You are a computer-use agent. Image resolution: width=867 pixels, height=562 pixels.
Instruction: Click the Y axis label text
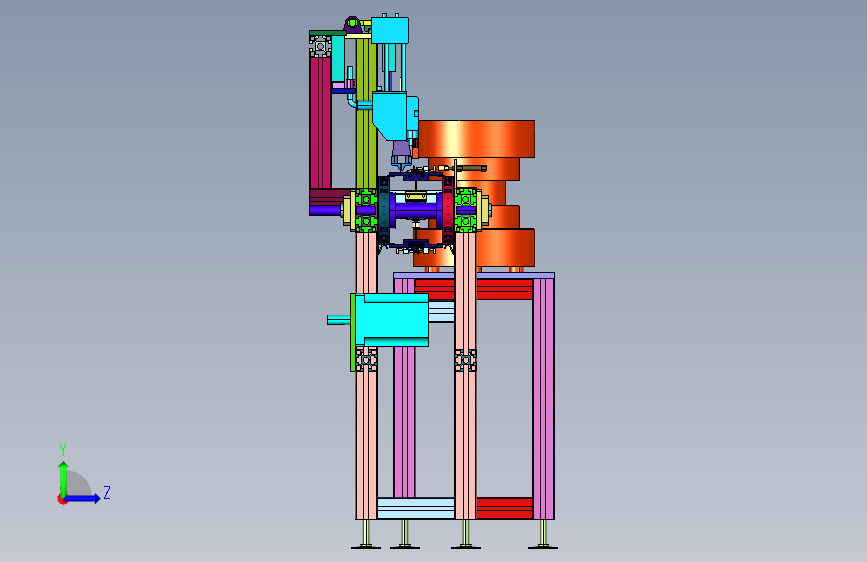(63, 449)
